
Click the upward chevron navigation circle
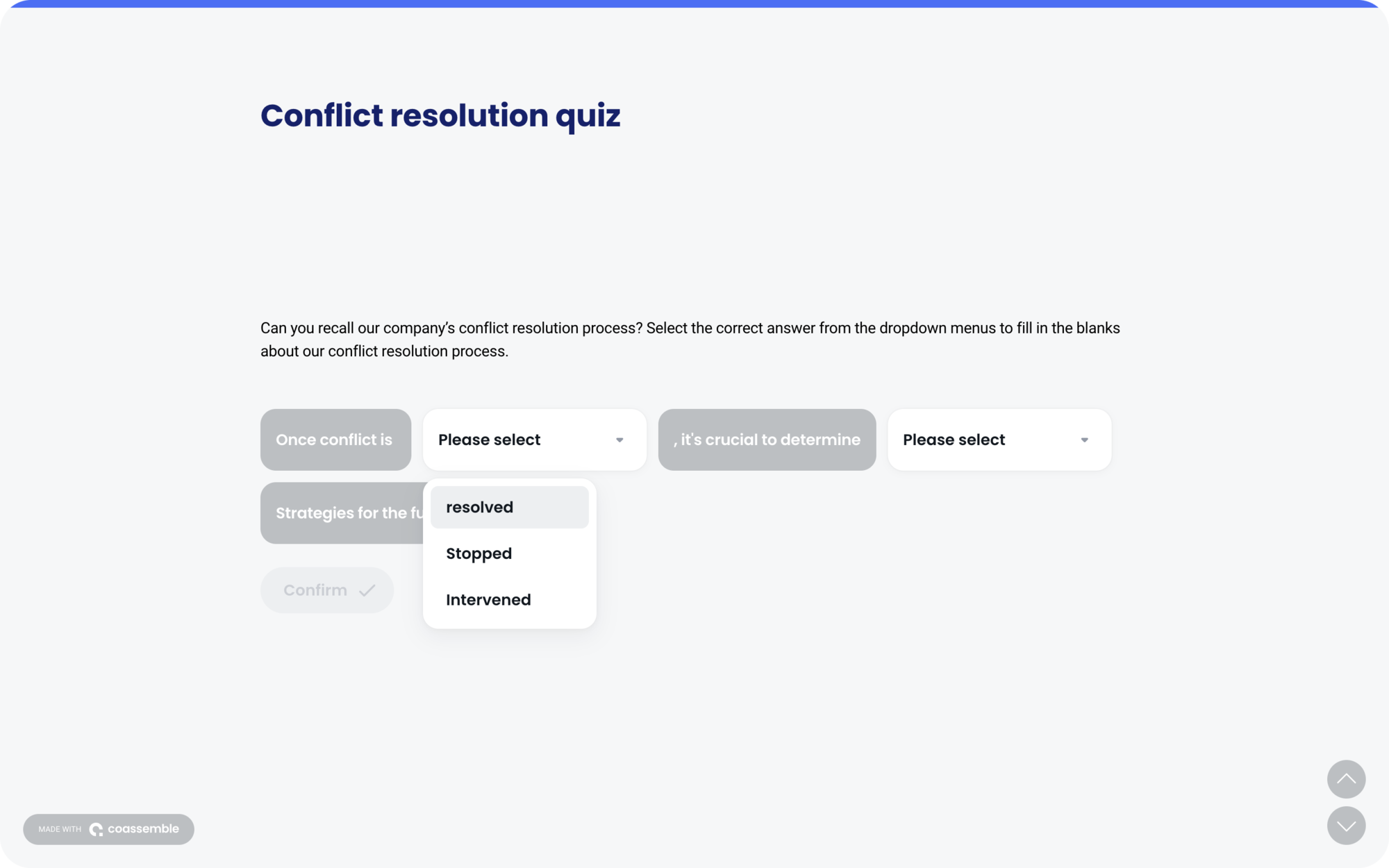(x=1346, y=779)
